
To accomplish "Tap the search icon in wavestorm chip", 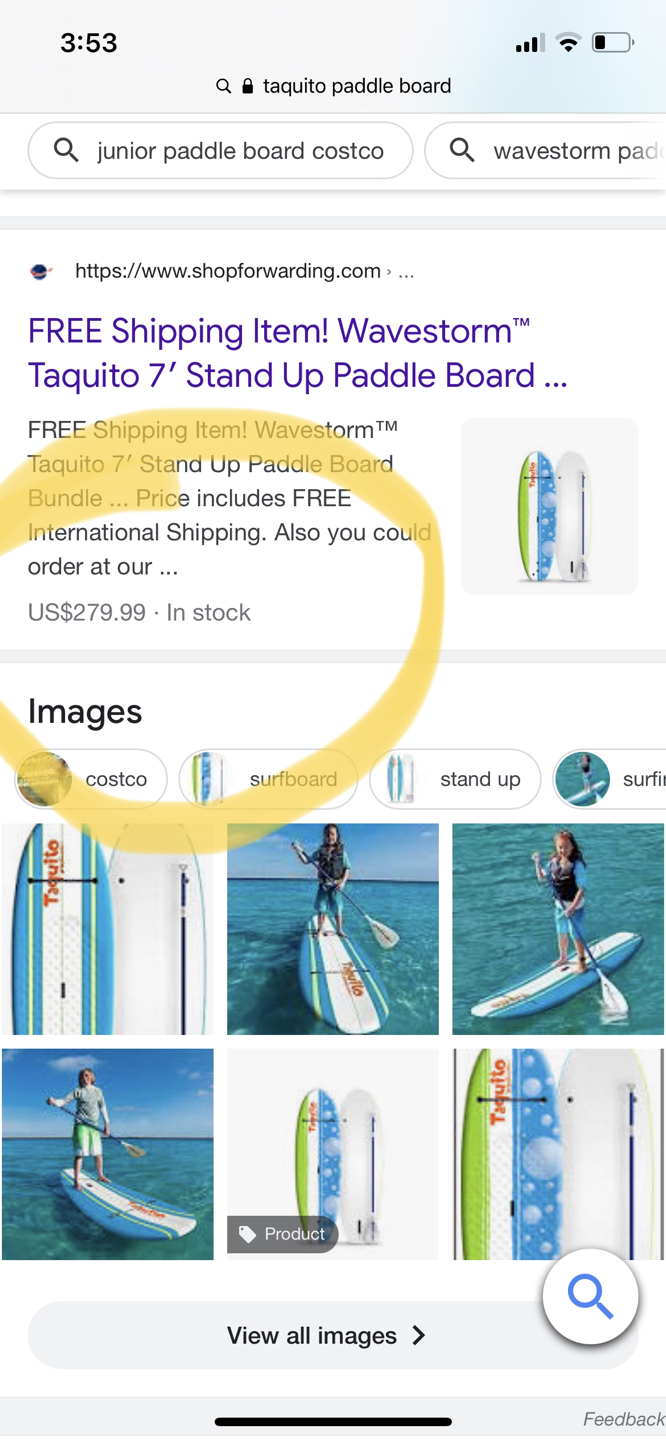I will click(462, 150).
